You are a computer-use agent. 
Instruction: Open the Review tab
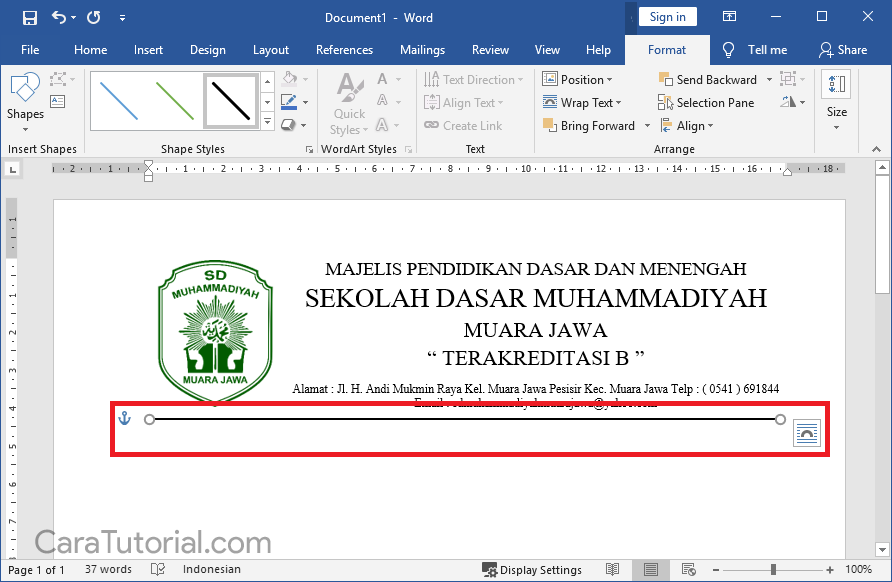coord(490,50)
